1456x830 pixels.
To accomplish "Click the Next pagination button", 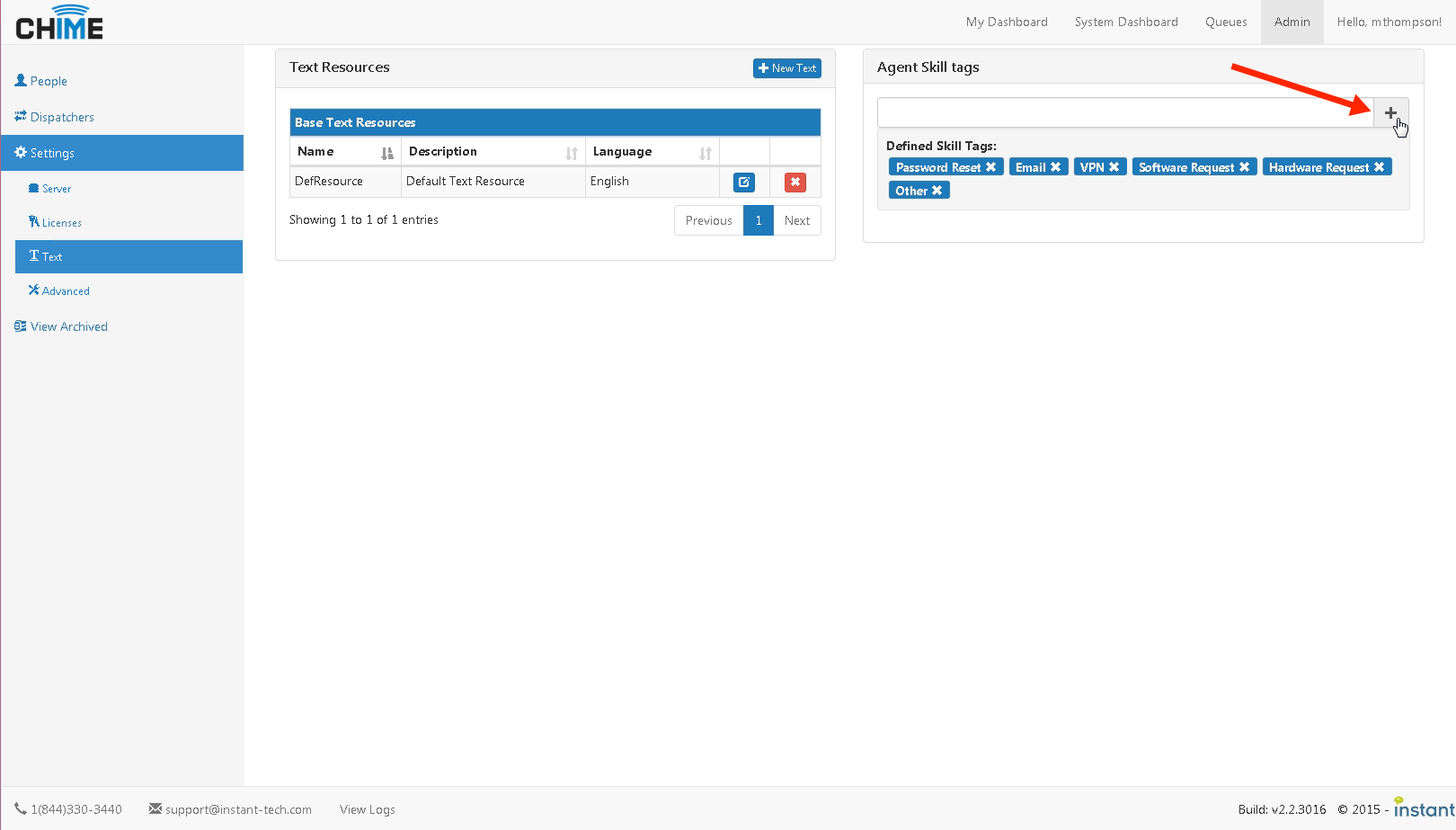I will point(796,220).
